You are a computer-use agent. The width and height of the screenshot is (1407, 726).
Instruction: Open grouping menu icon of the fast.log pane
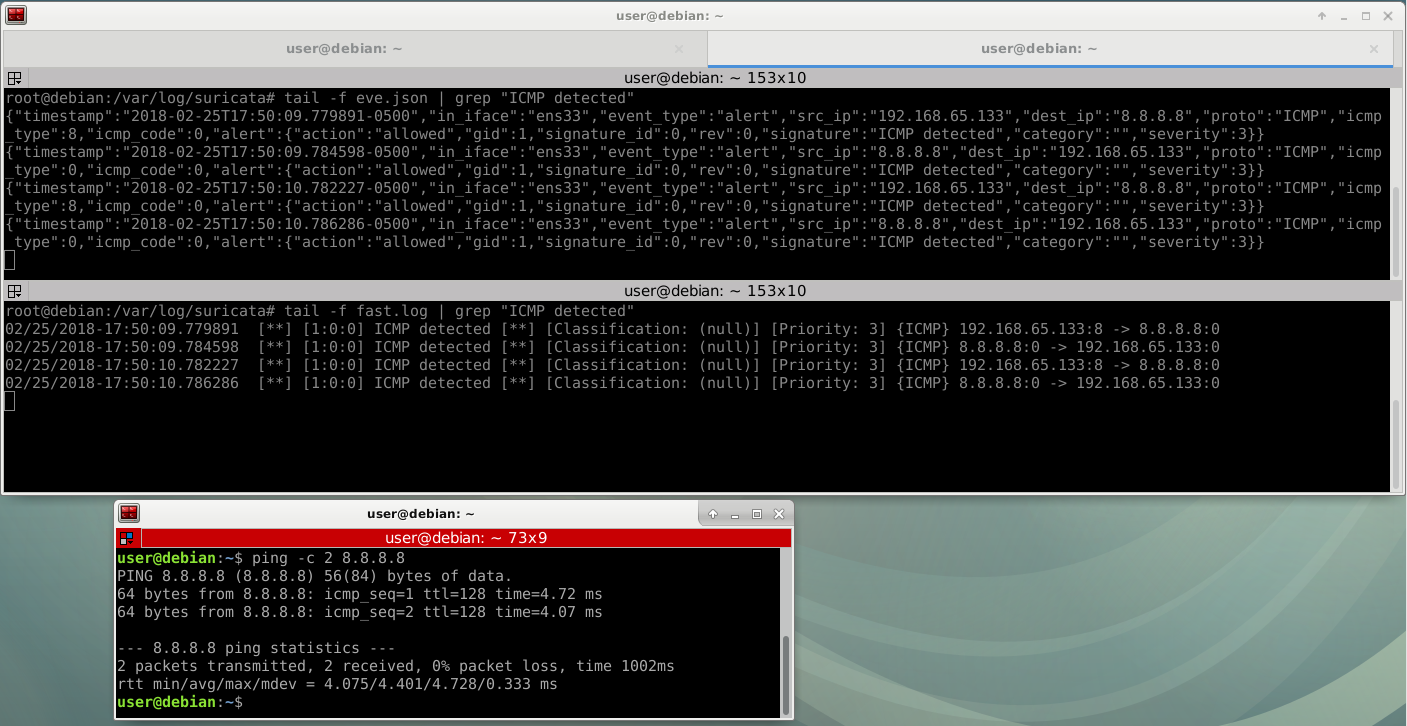coord(15,291)
